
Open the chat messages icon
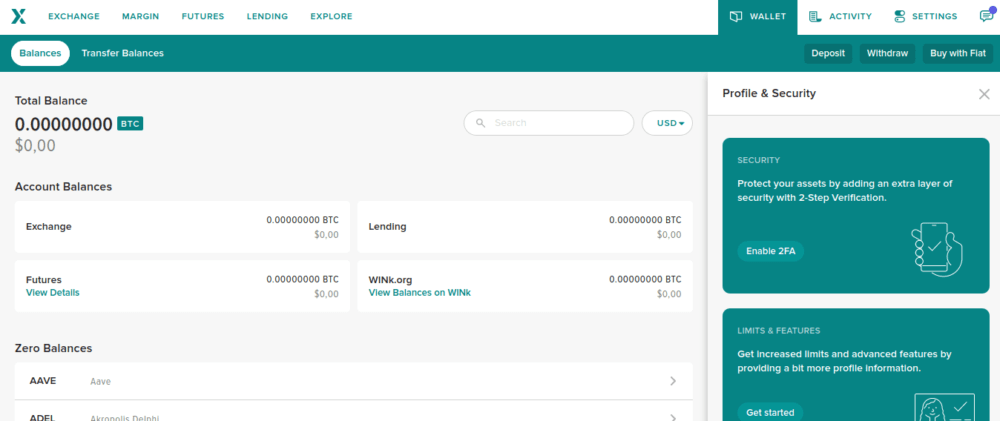click(986, 17)
